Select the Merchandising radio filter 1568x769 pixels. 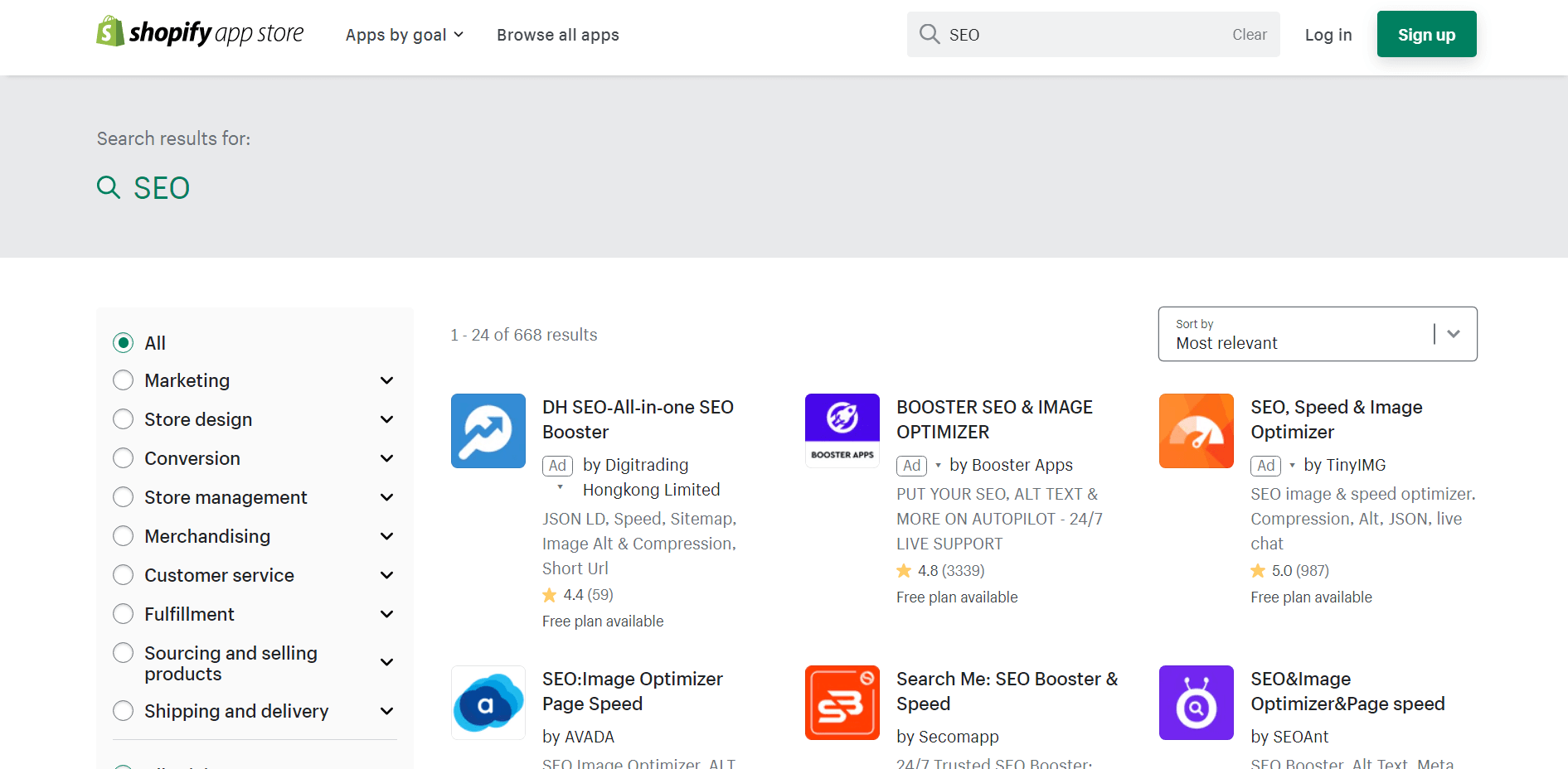pyautogui.click(x=124, y=536)
